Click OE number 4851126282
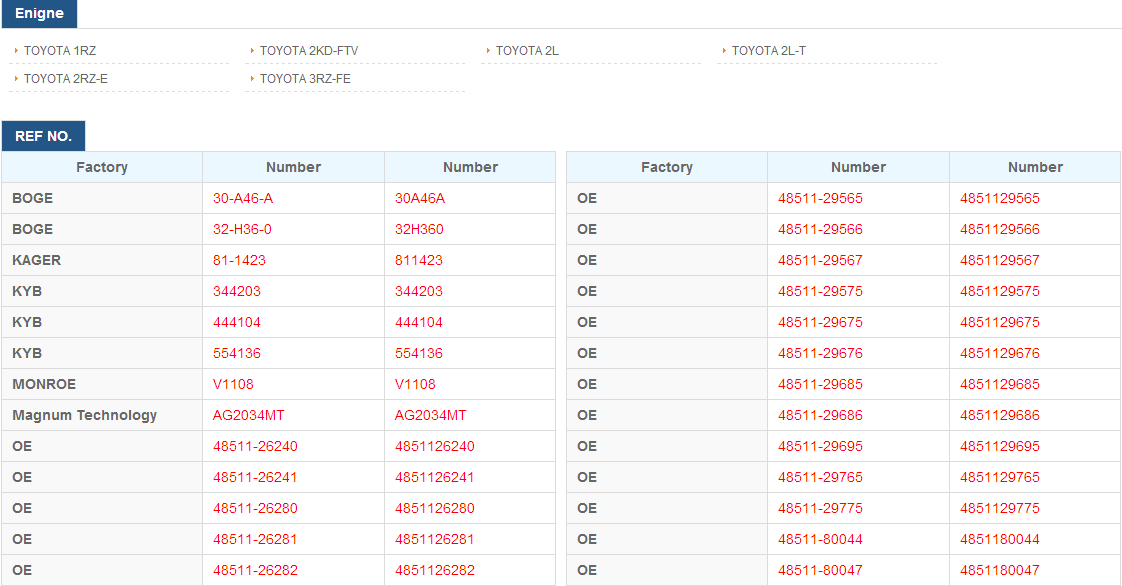The width and height of the screenshot is (1122, 586). [434, 570]
